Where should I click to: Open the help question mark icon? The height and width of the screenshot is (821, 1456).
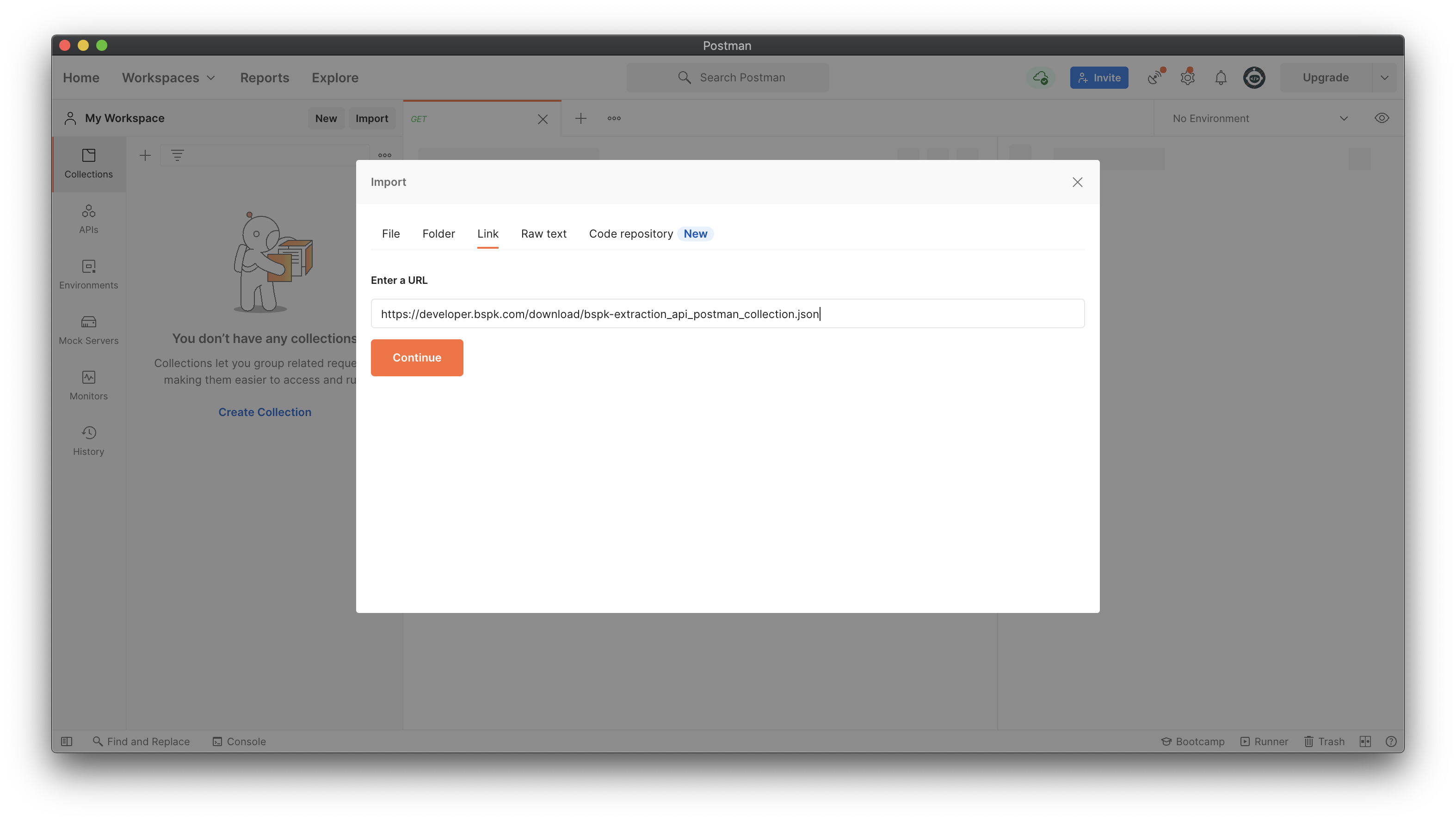click(x=1391, y=741)
